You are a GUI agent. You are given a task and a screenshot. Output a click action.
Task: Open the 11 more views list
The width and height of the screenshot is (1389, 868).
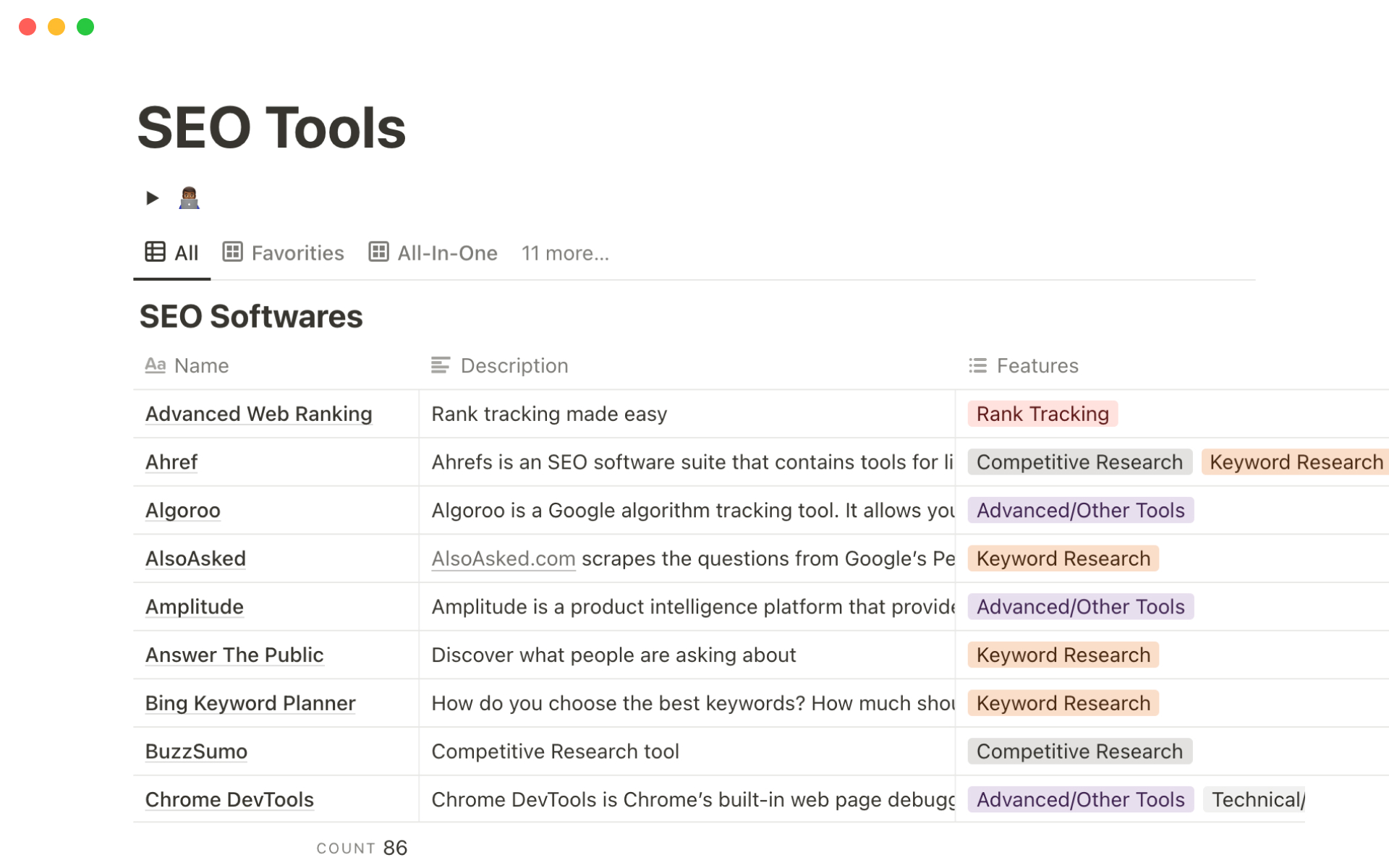pyautogui.click(x=565, y=253)
